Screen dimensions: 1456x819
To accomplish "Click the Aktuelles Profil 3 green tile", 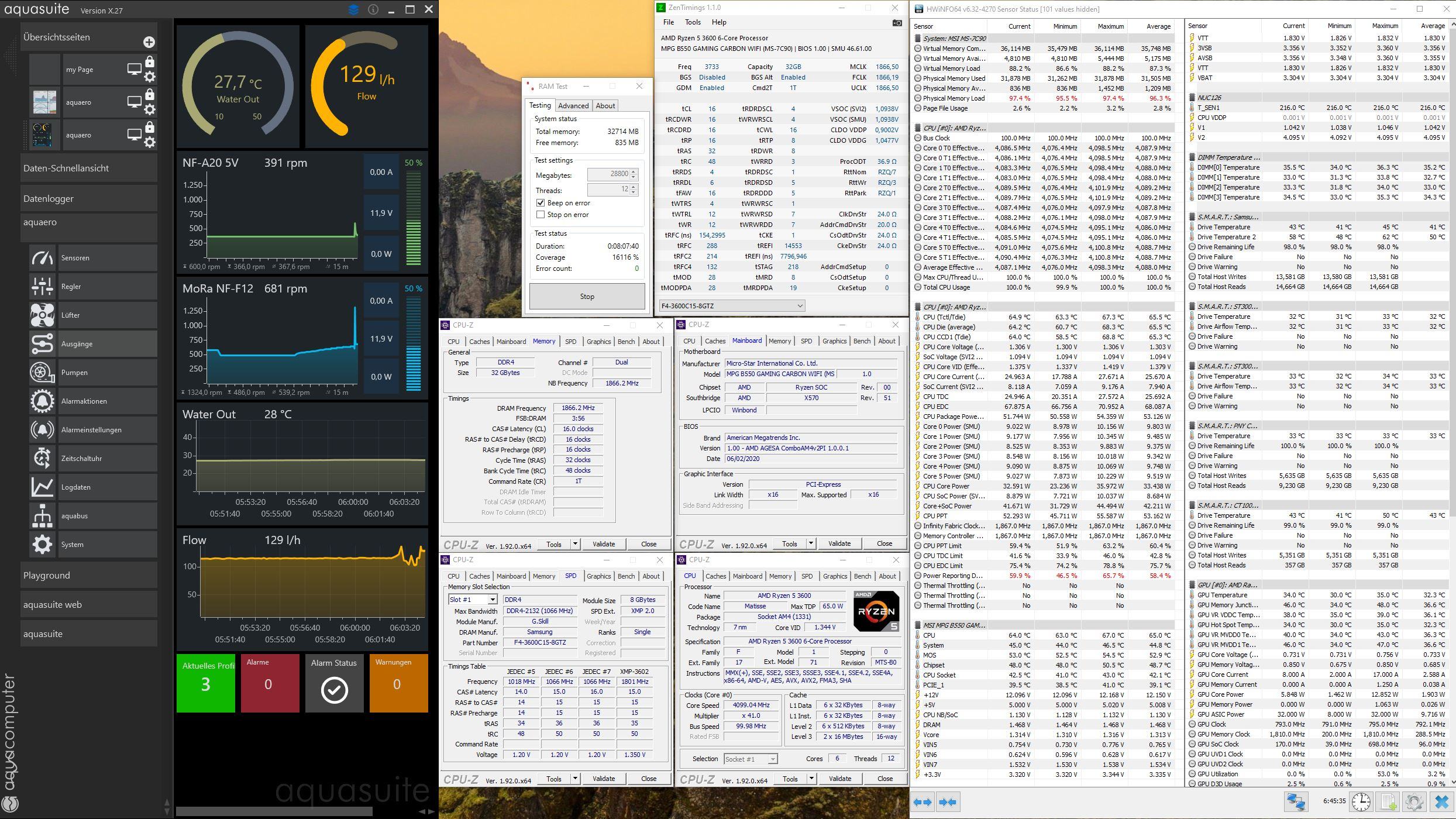I will (205, 683).
